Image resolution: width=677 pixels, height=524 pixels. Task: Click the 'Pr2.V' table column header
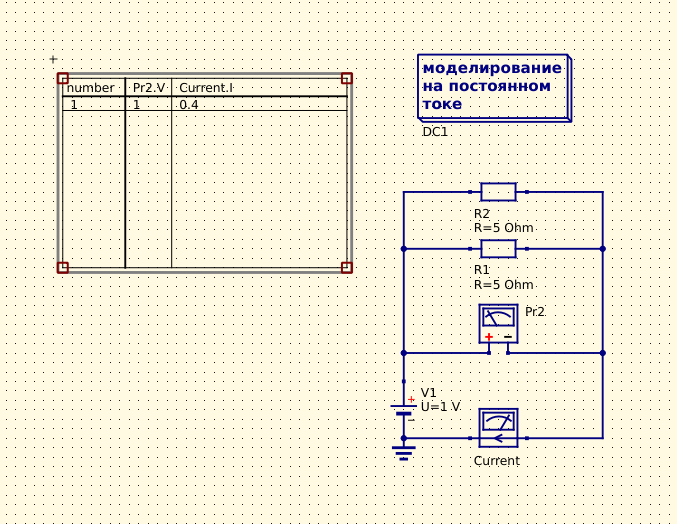(x=149, y=88)
